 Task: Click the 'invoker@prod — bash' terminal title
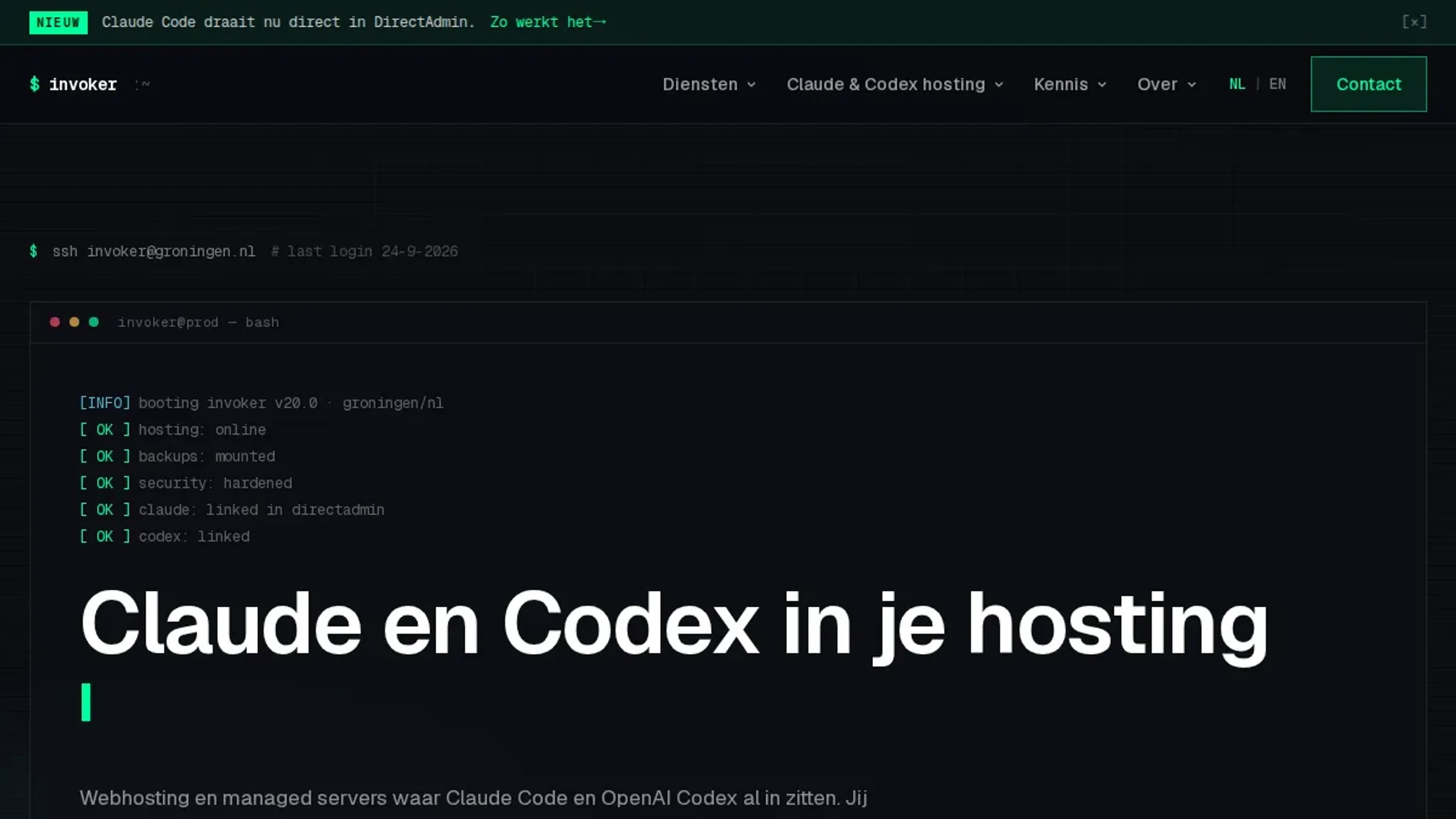click(198, 322)
